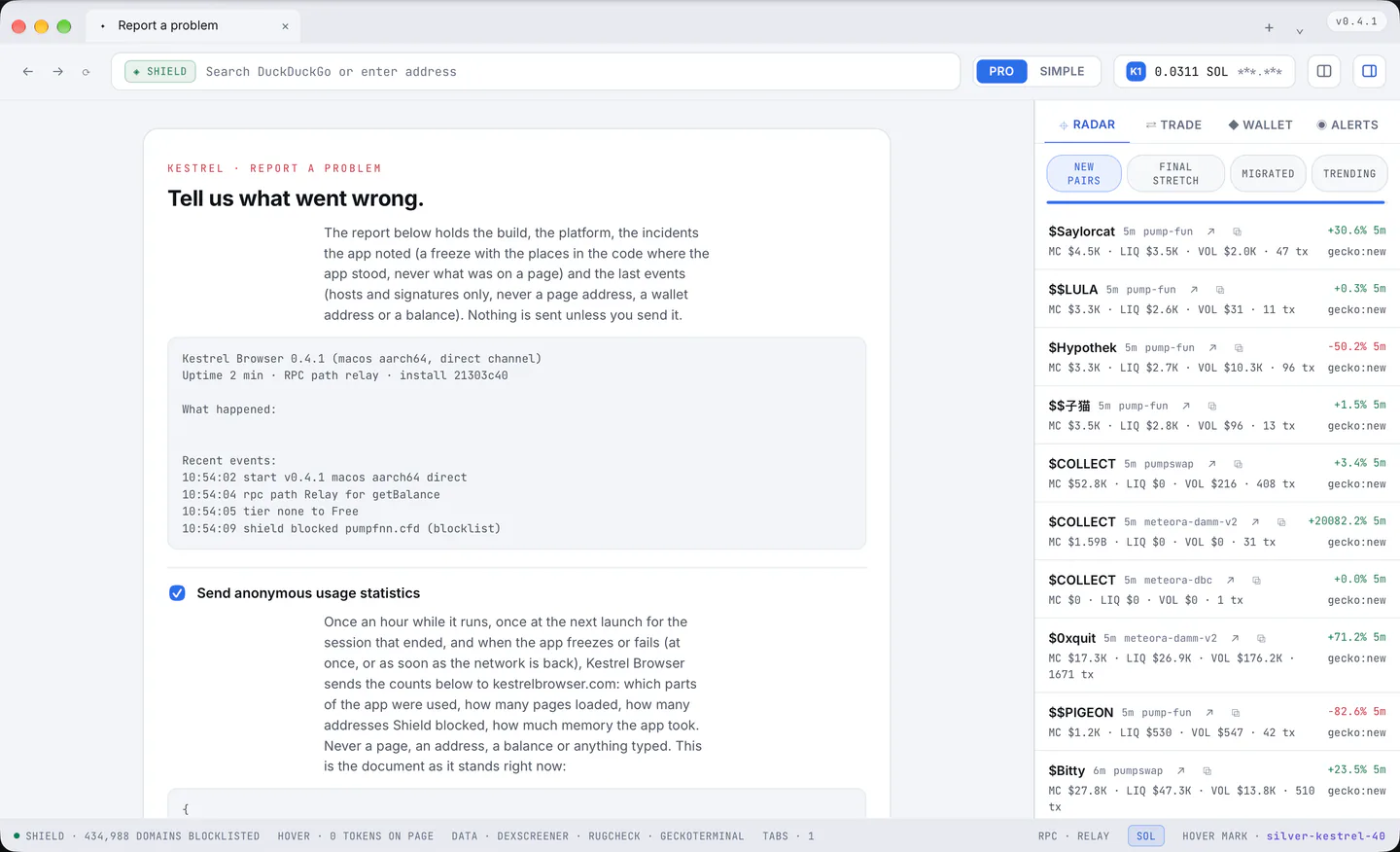Copy address for $Hypothek
1400x852 pixels.
tap(1239, 348)
